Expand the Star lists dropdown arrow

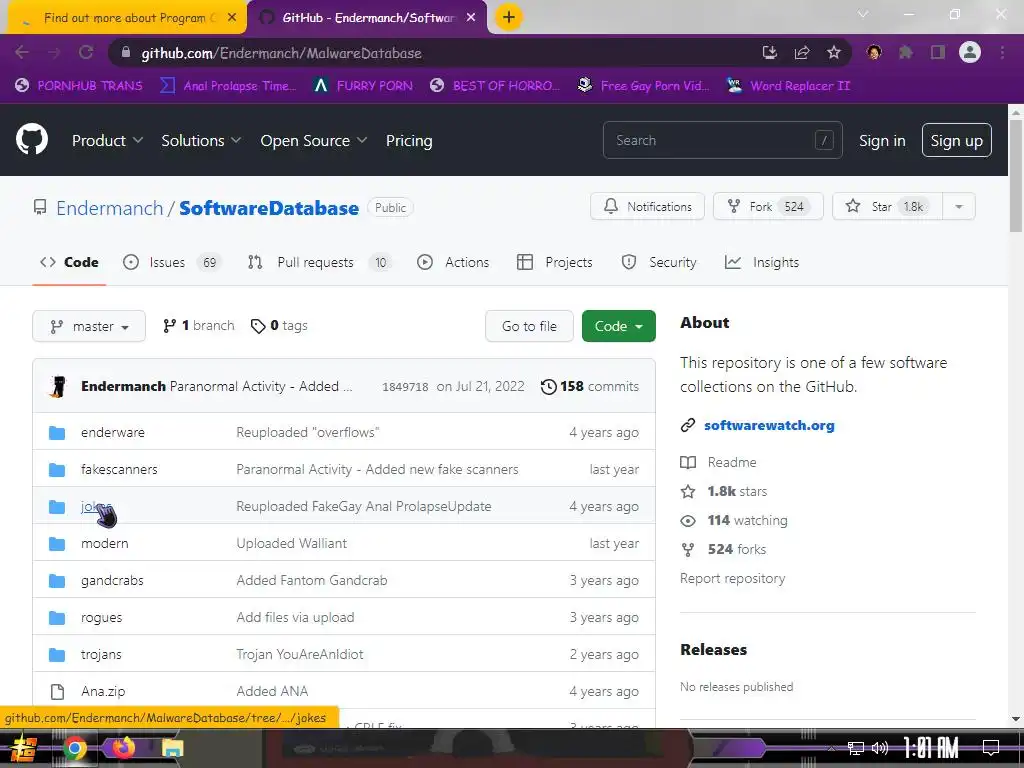959,206
